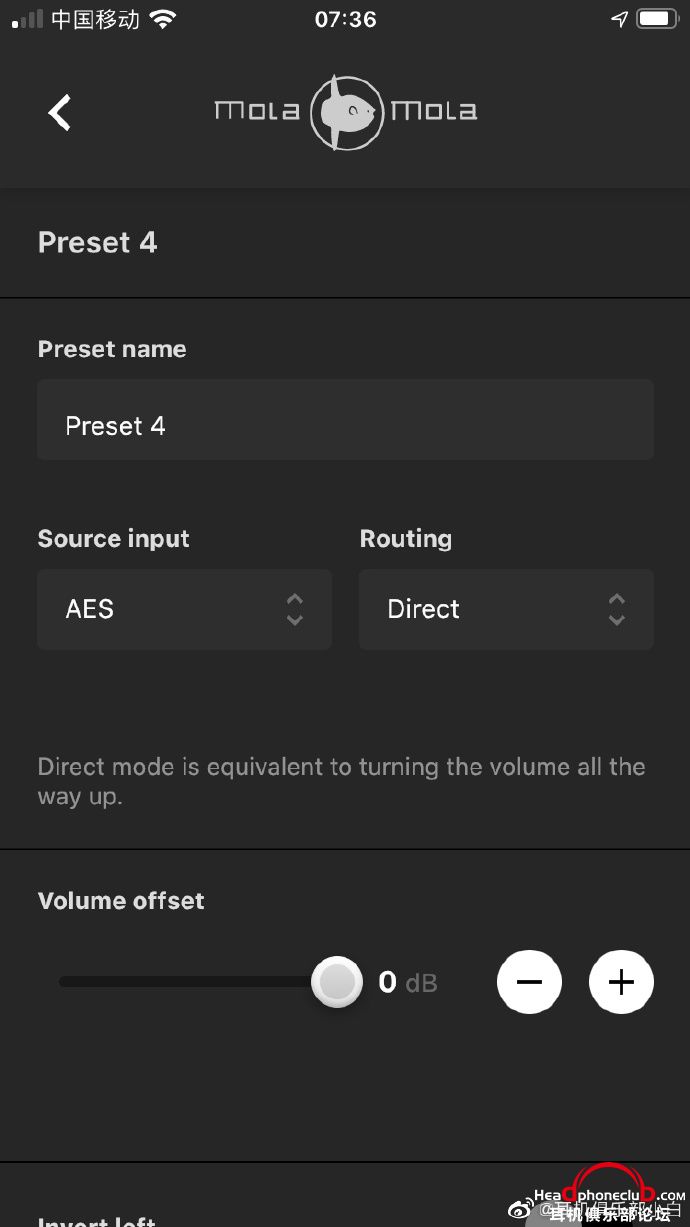
Task: Tap the 0 dB volume value
Action: 408,983
